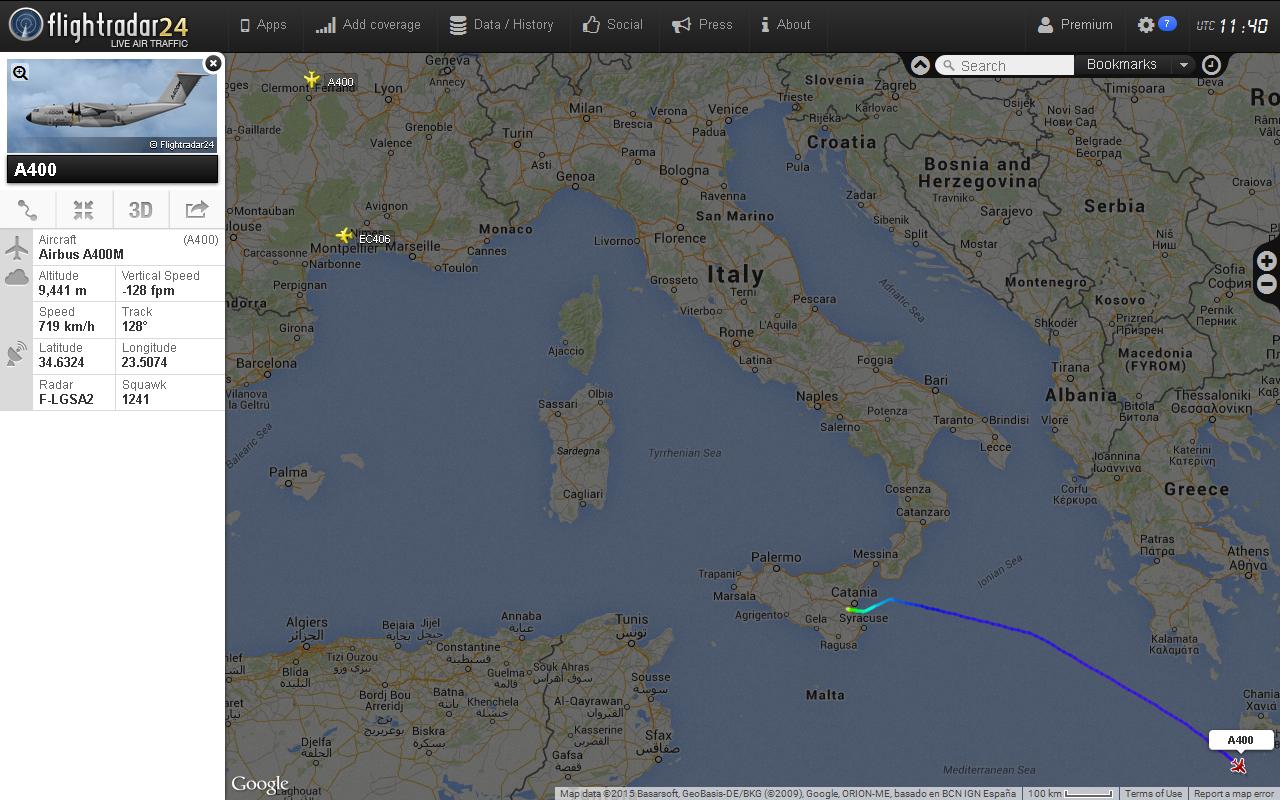Open the Data / History menu

coord(501,25)
